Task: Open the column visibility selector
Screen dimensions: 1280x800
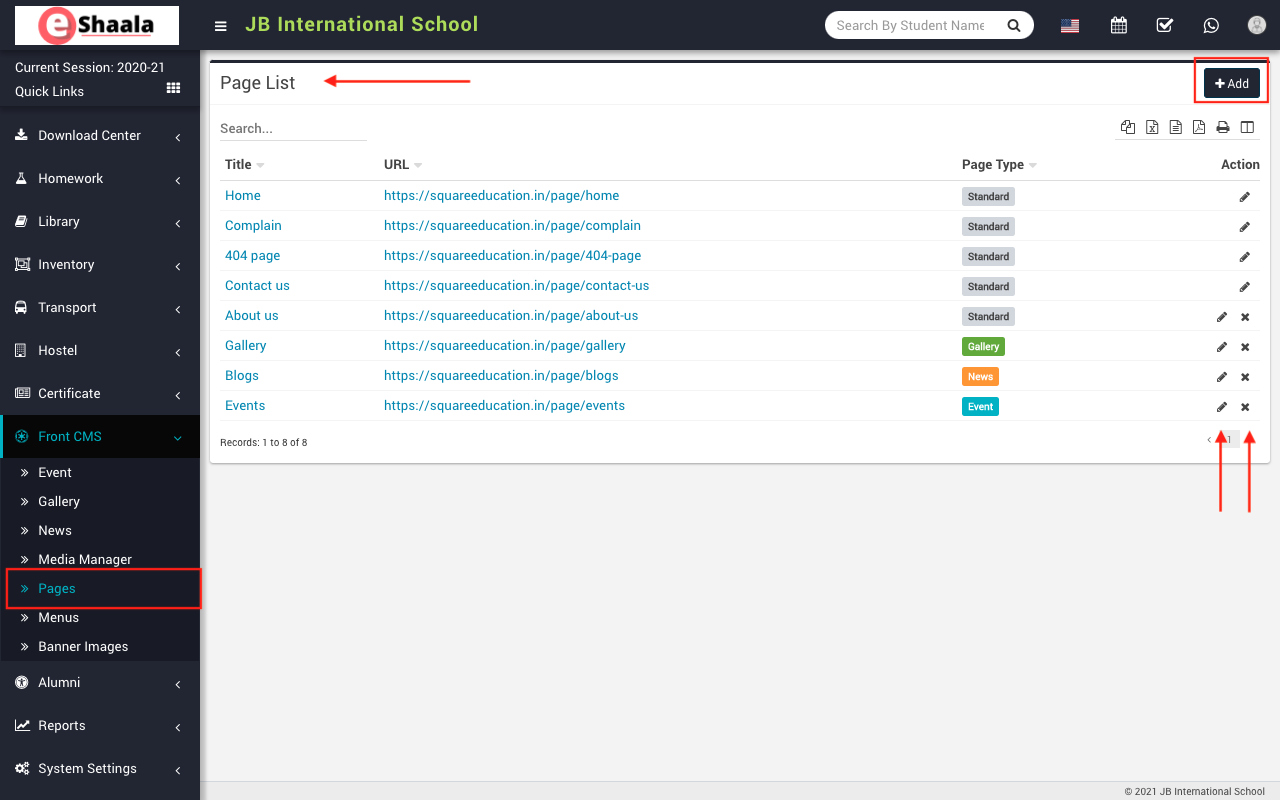Action: [1247, 127]
